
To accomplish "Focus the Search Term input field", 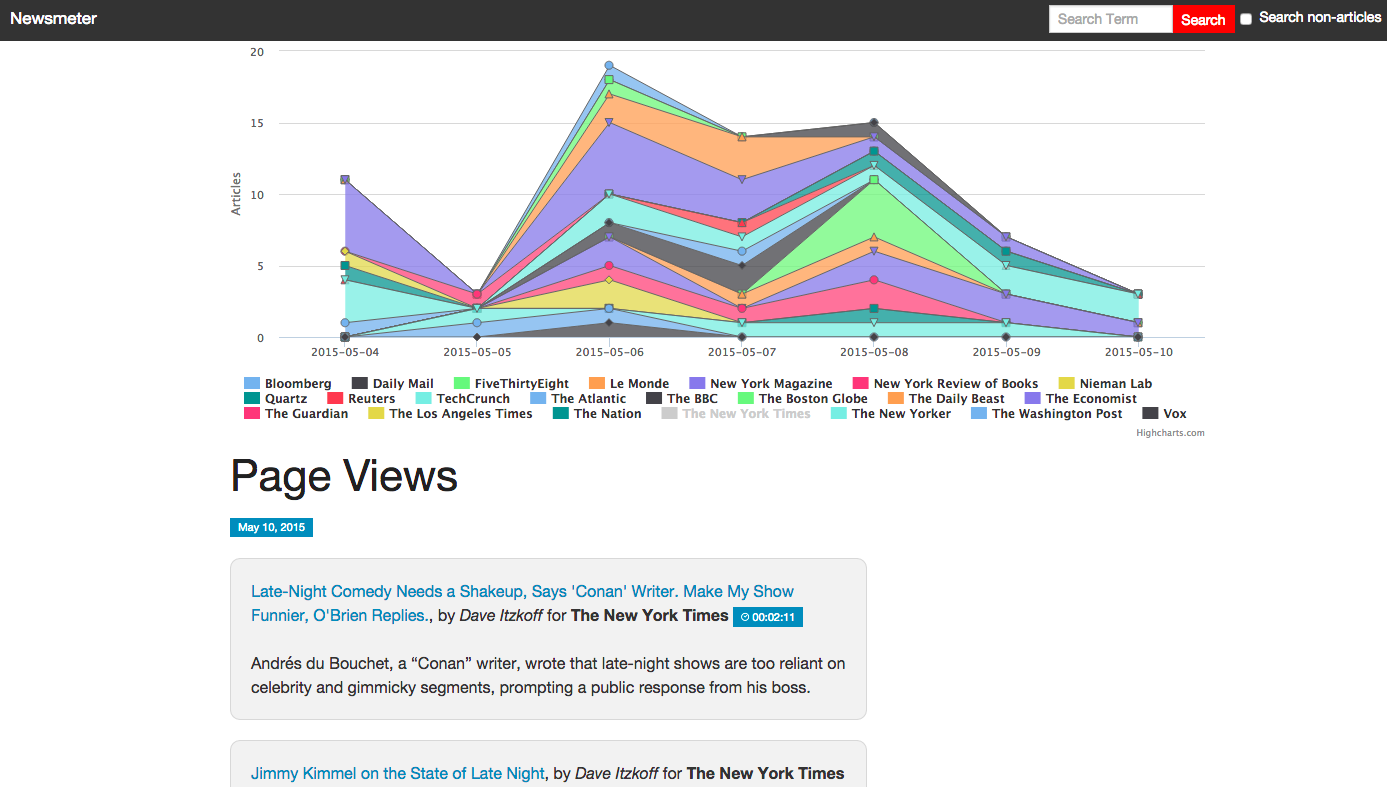I will (1110, 19).
